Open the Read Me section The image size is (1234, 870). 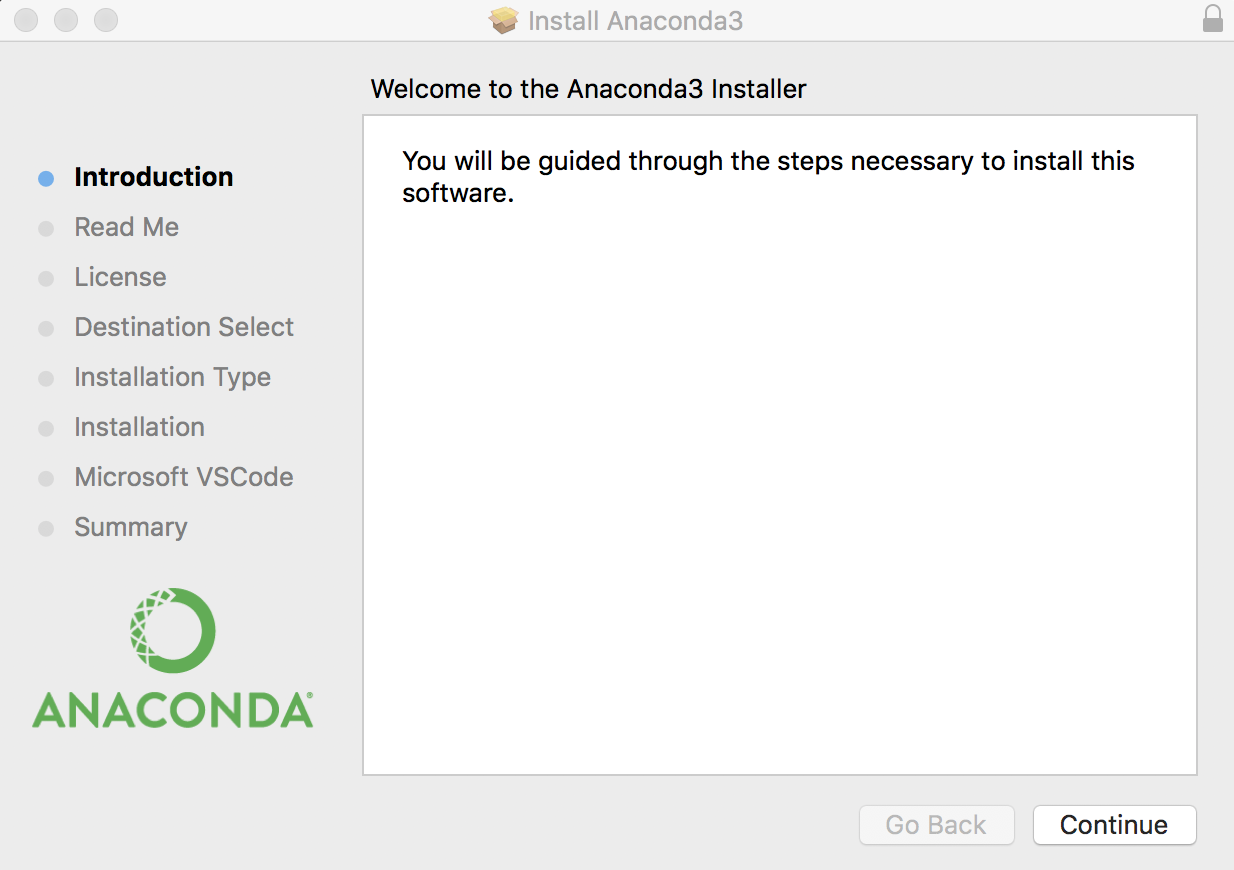(x=126, y=227)
